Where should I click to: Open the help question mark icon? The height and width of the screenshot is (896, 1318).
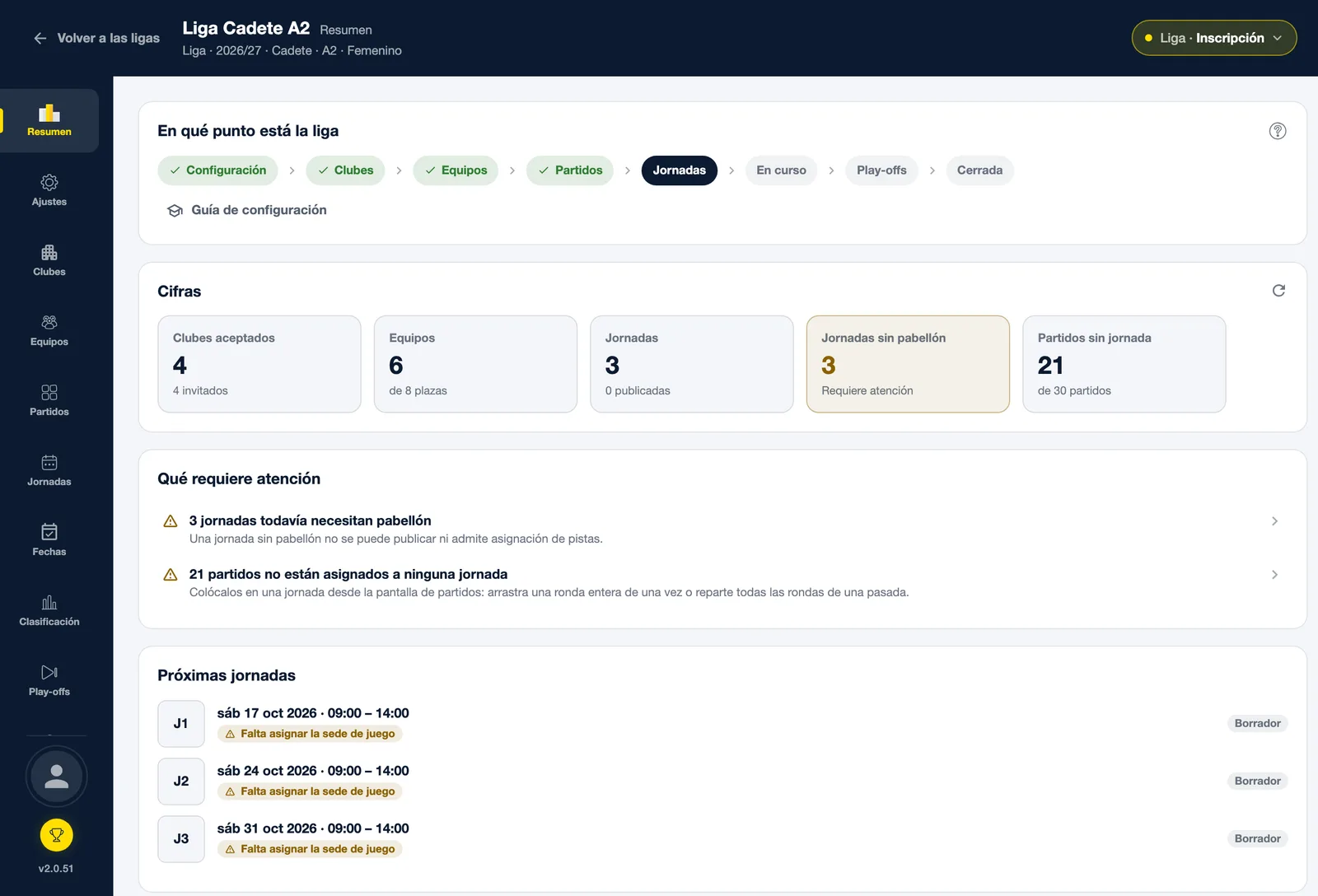[1278, 131]
